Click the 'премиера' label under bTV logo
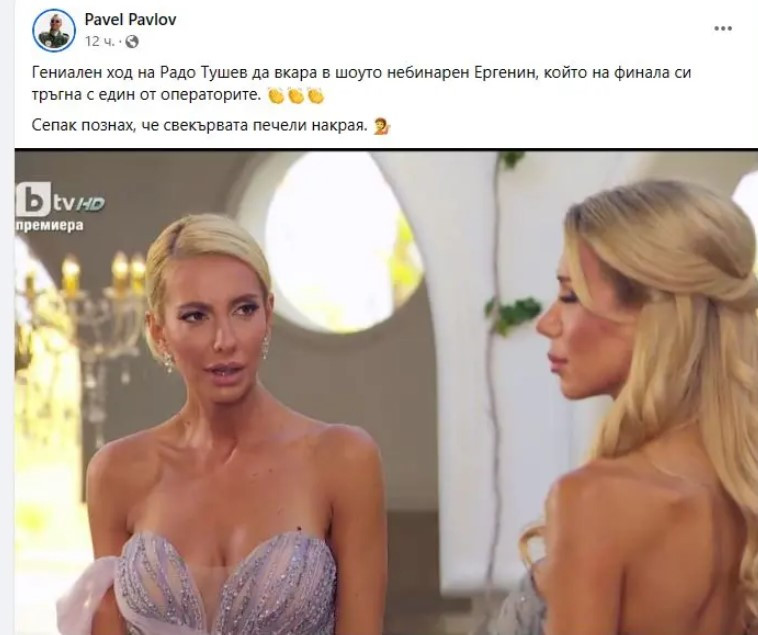This screenshot has height=635, width=758. [x=50, y=225]
